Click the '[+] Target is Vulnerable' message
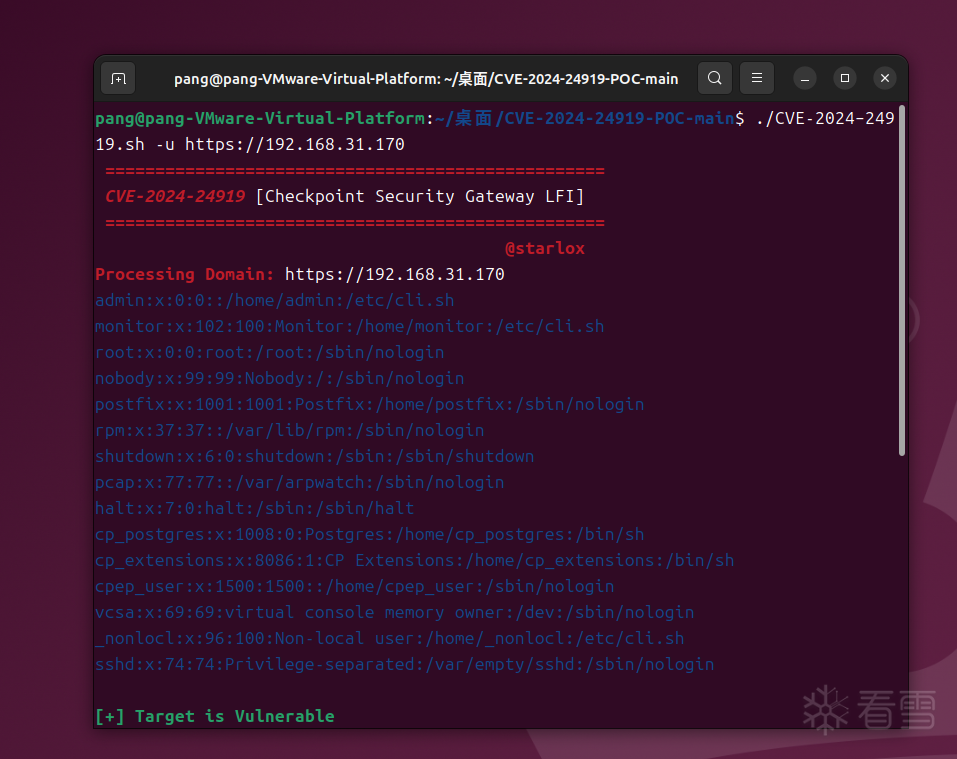Image resolution: width=957 pixels, height=759 pixels. click(215, 716)
